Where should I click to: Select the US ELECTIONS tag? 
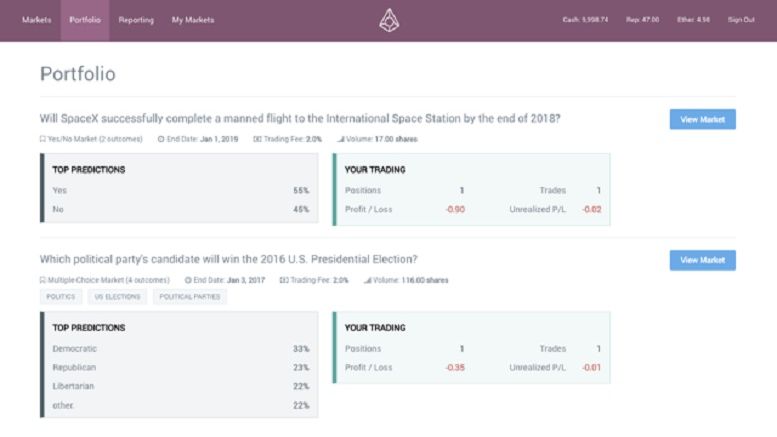pos(117,297)
